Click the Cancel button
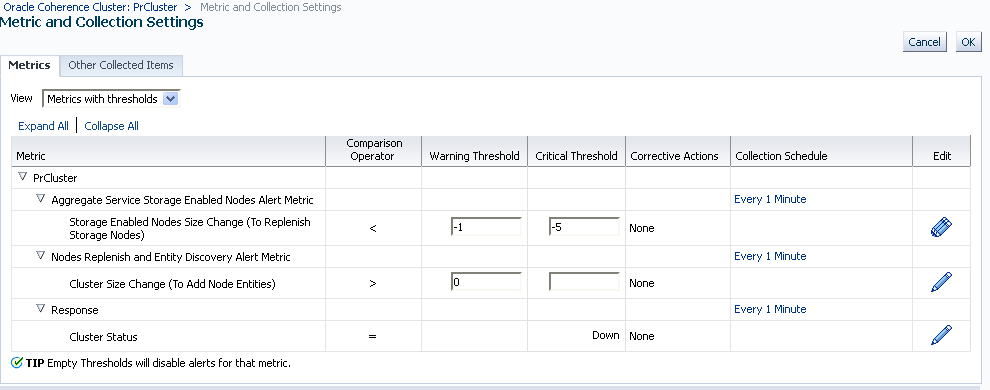The width and height of the screenshot is (990, 390). click(x=924, y=42)
